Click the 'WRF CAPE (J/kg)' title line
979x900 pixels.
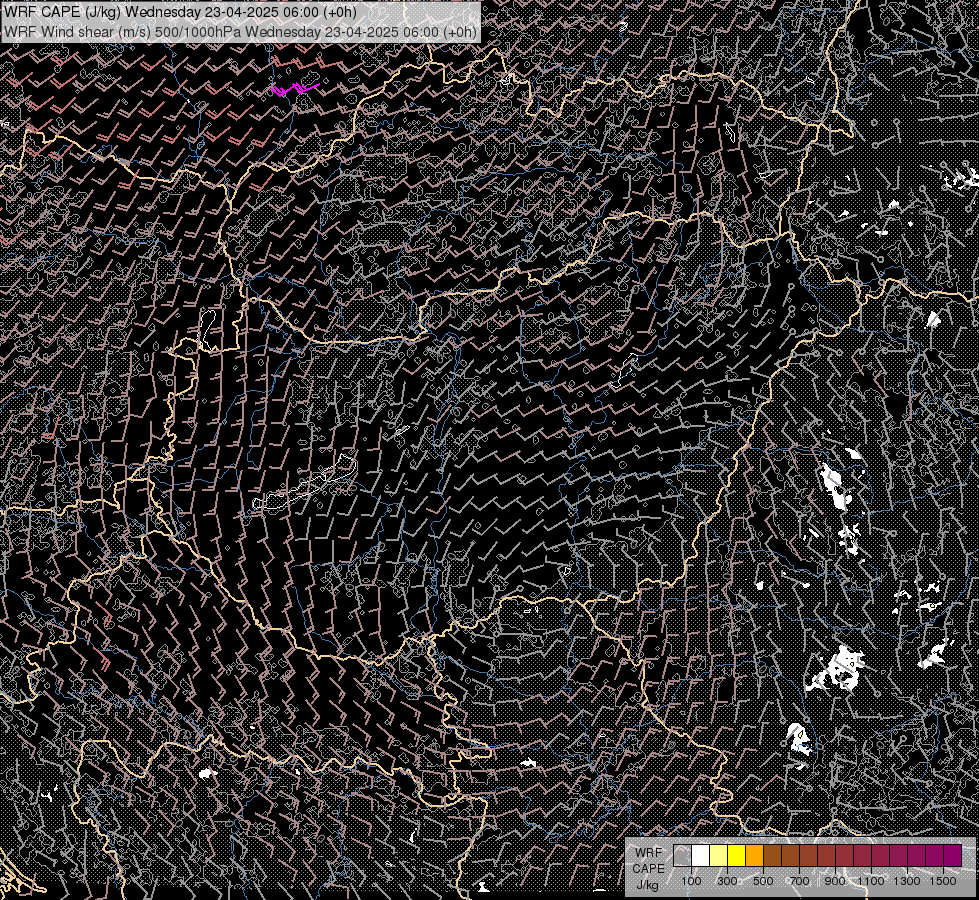[180, 12]
